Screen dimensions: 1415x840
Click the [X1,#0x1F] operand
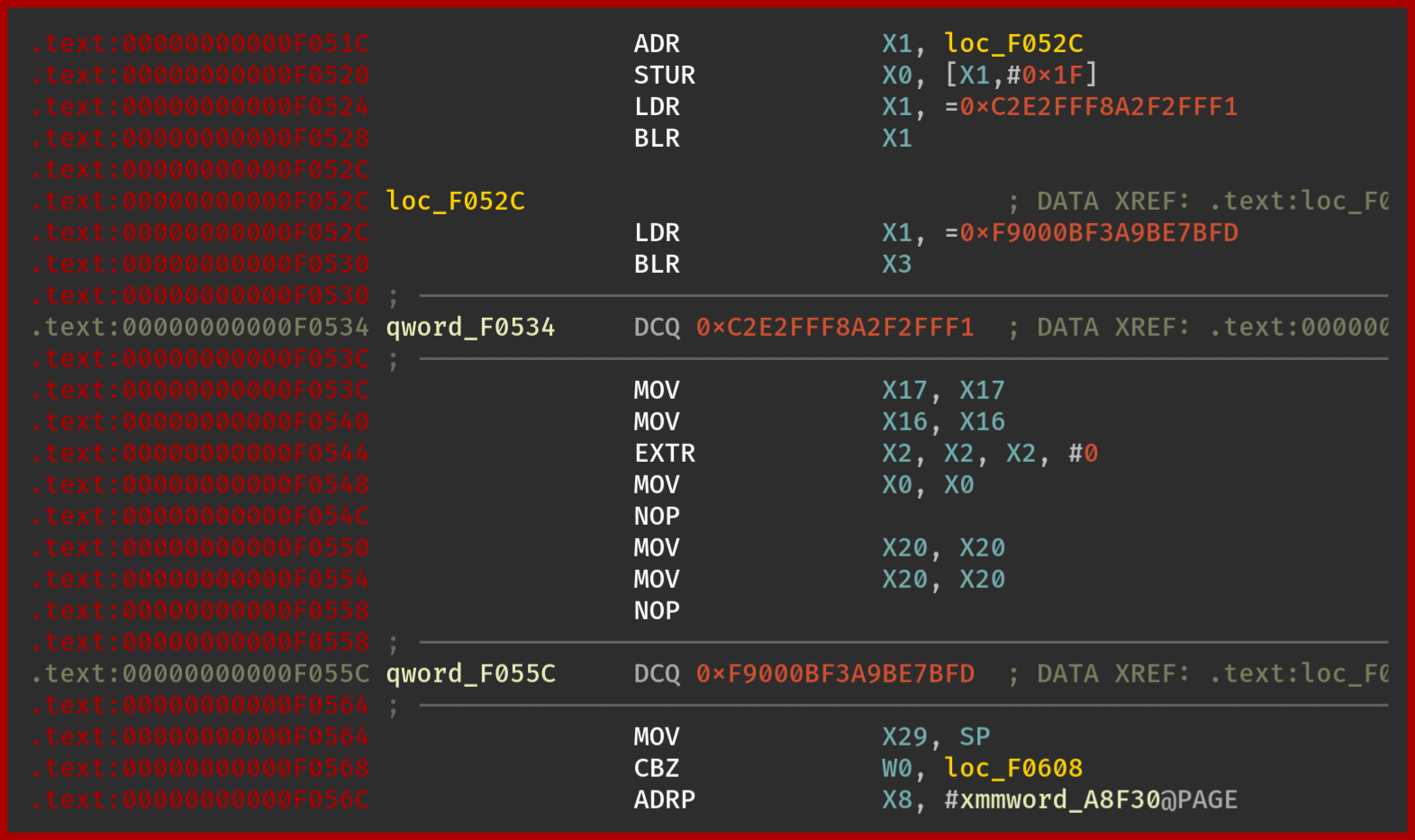pyautogui.click(x=1020, y=75)
